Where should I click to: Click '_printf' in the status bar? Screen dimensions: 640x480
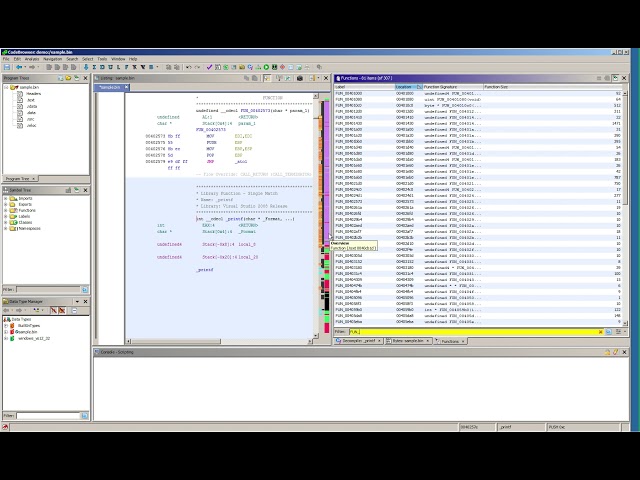(x=506, y=427)
